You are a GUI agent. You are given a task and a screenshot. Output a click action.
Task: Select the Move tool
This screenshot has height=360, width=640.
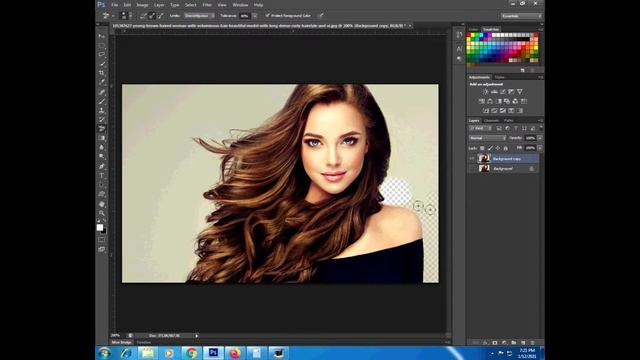(x=102, y=36)
